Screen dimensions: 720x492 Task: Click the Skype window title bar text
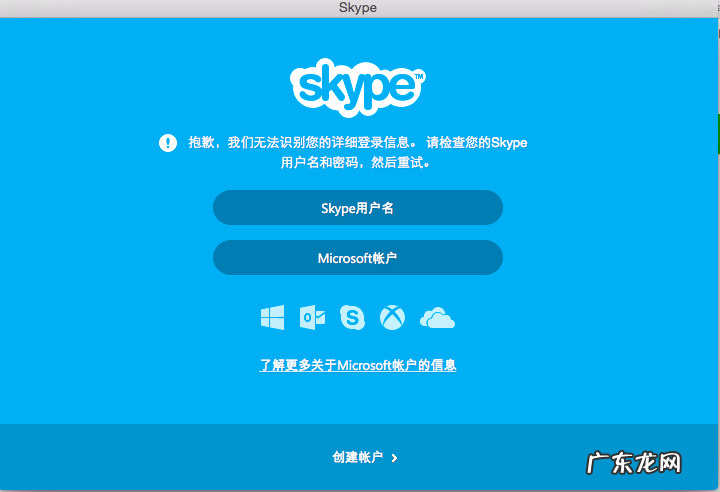358,8
